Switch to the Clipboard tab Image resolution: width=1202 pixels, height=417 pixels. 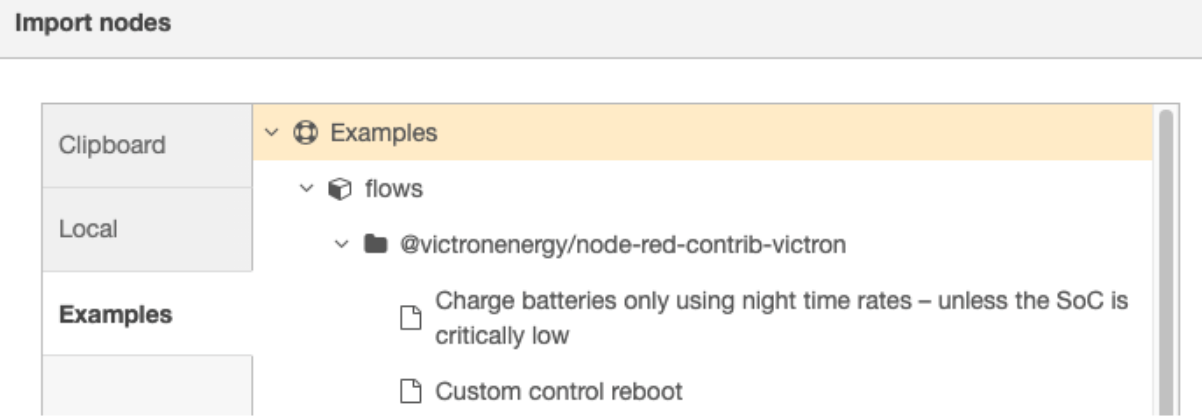coord(112,145)
